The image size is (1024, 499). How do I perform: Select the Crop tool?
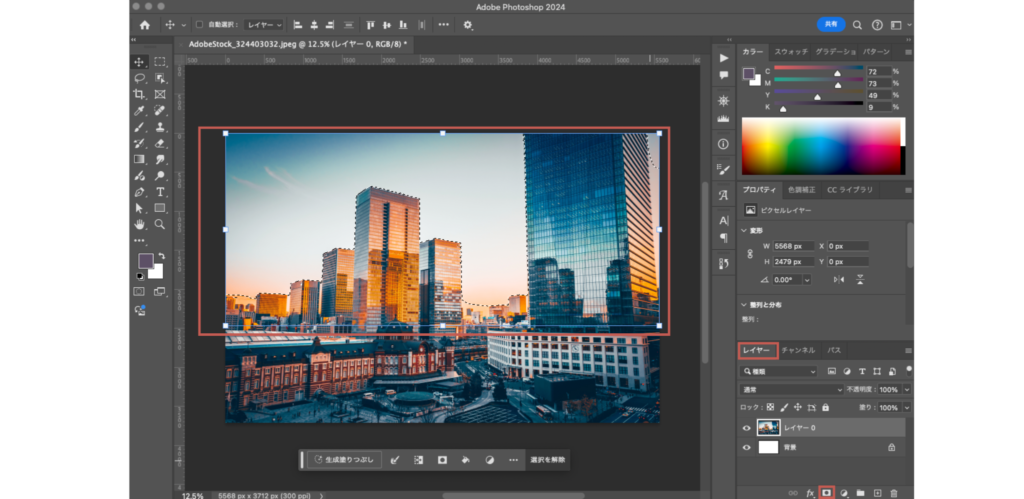coord(139,94)
